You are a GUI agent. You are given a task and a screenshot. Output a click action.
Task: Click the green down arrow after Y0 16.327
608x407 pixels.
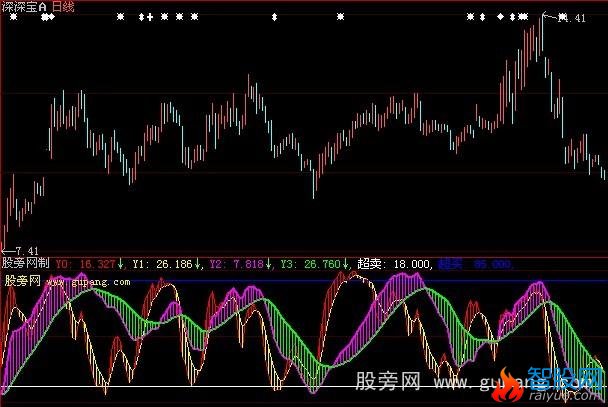coord(121,264)
